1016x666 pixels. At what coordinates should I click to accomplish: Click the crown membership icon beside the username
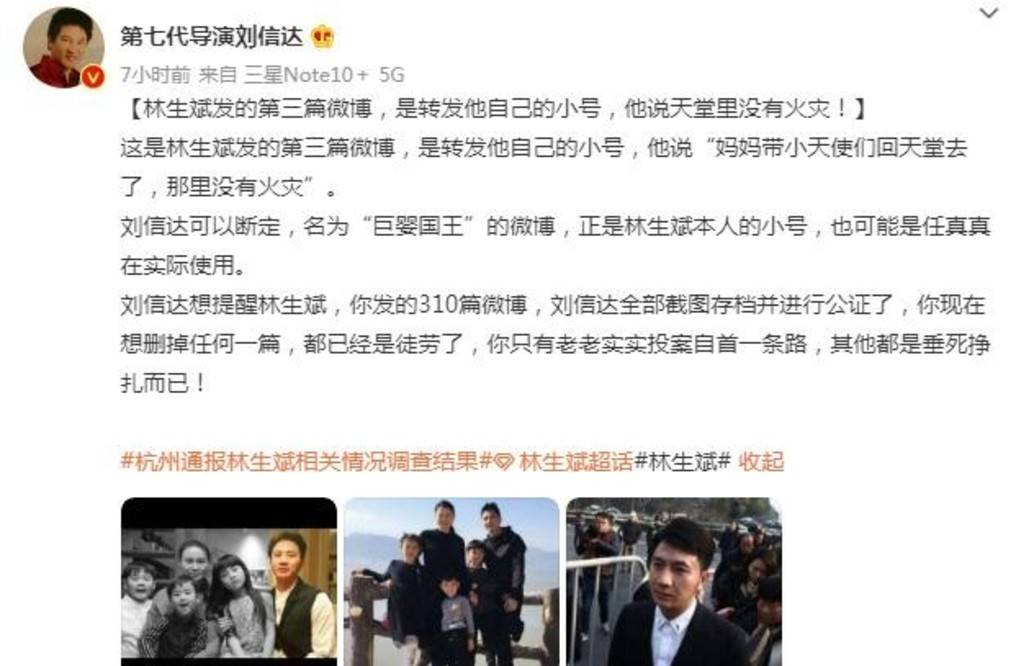click(x=323, y=37)
